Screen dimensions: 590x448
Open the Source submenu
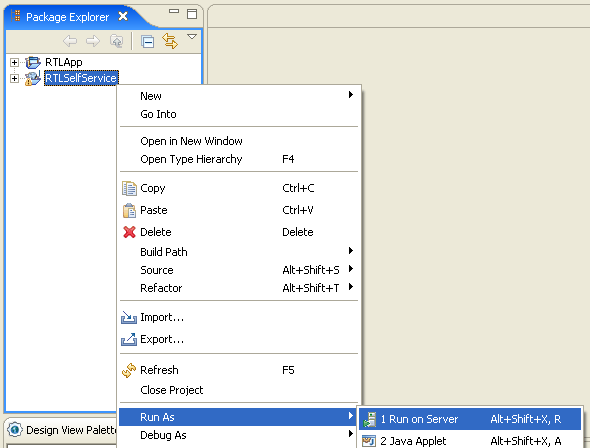238,270
